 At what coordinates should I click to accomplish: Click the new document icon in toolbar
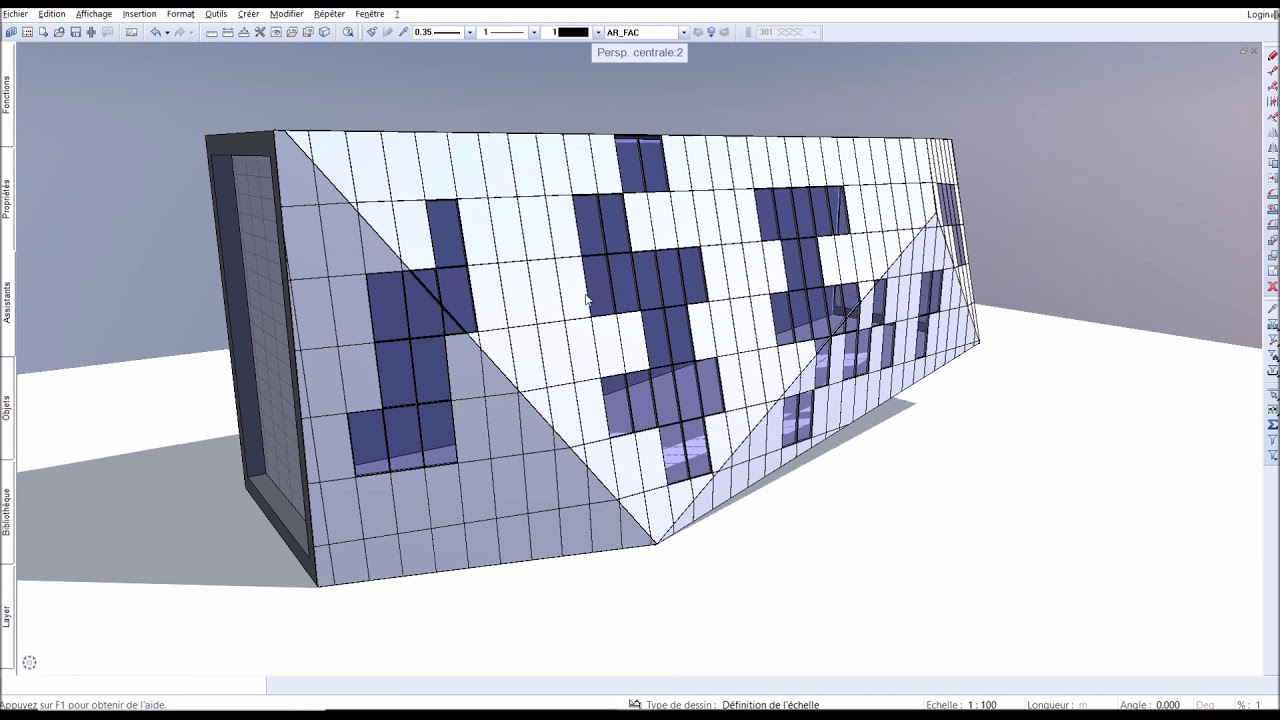[x=43, y=32]
